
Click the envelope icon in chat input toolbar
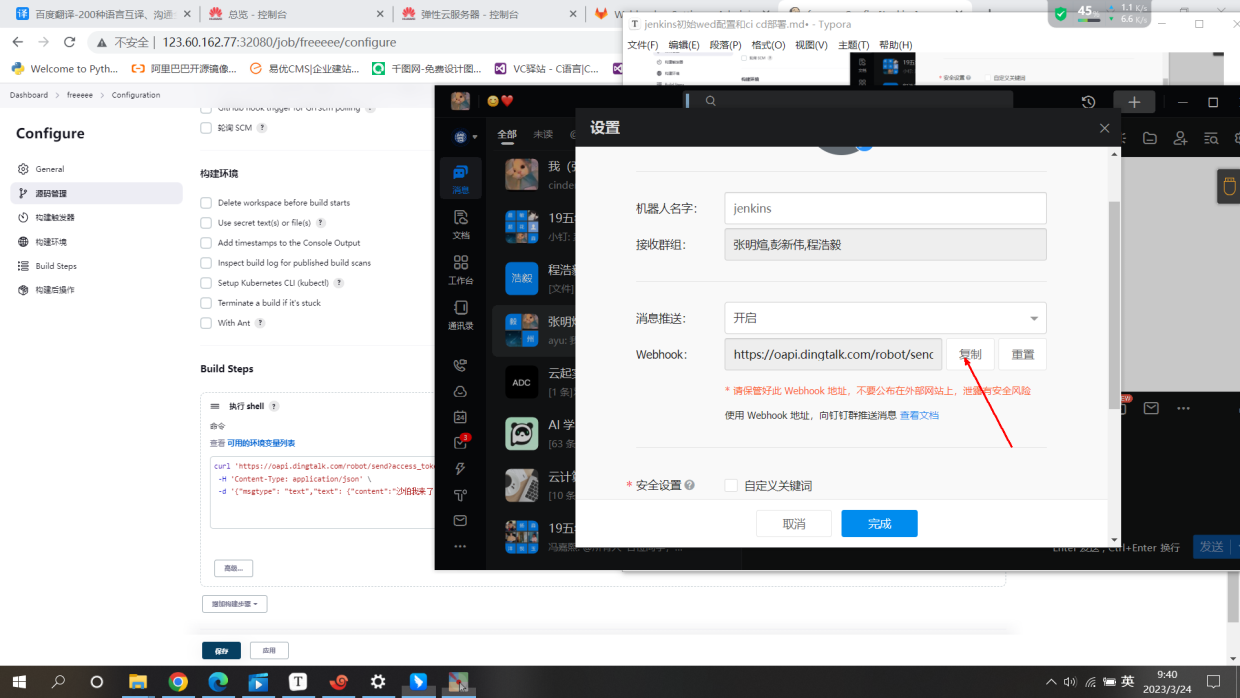(1151, 408)
